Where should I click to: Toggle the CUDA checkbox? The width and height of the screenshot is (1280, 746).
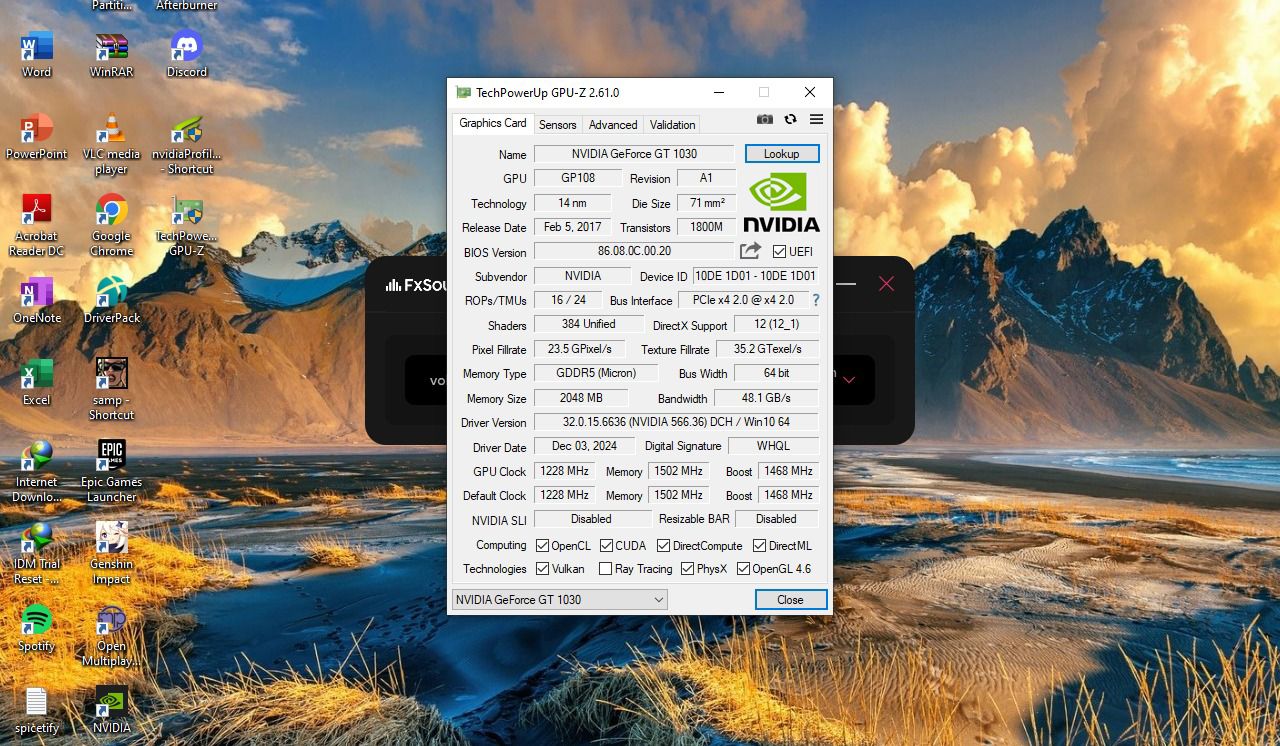point(606,545)
